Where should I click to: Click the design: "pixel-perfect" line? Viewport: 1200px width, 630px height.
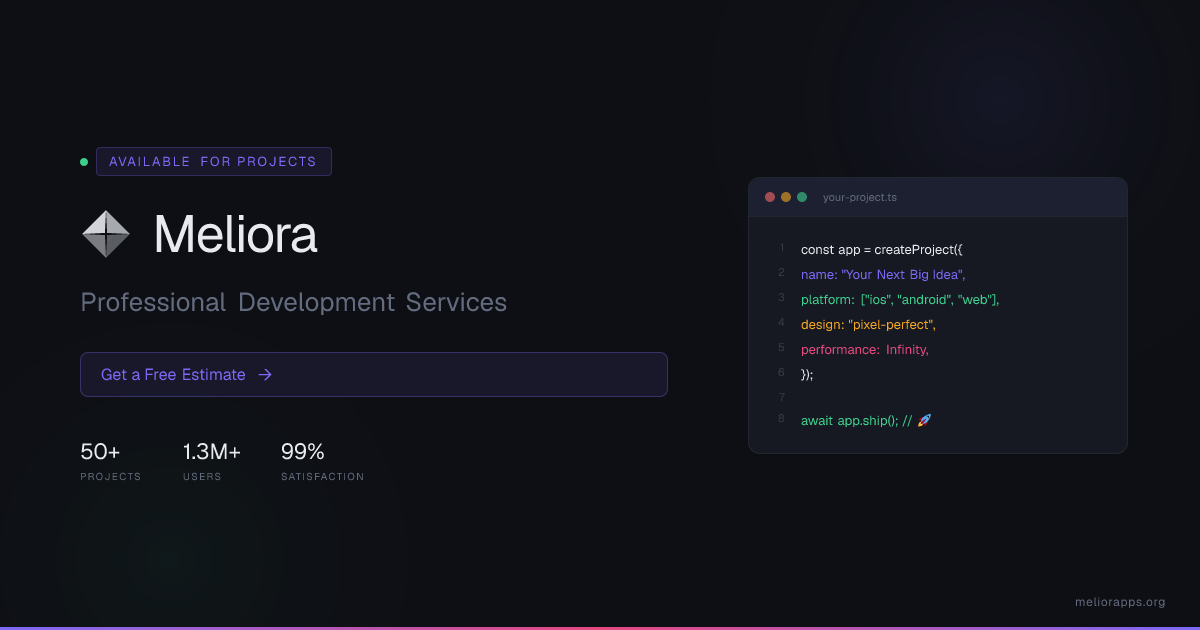pos(868,324)
